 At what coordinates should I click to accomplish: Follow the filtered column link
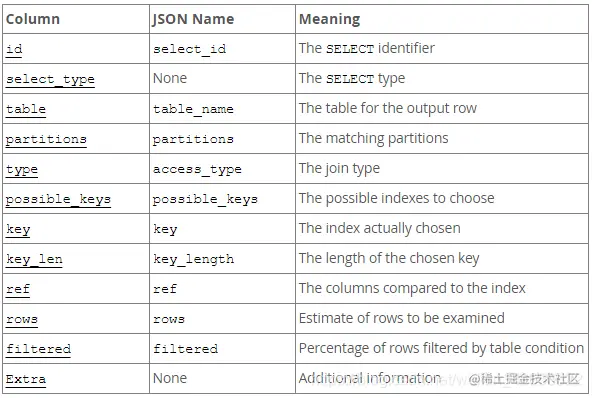point(38,349)
